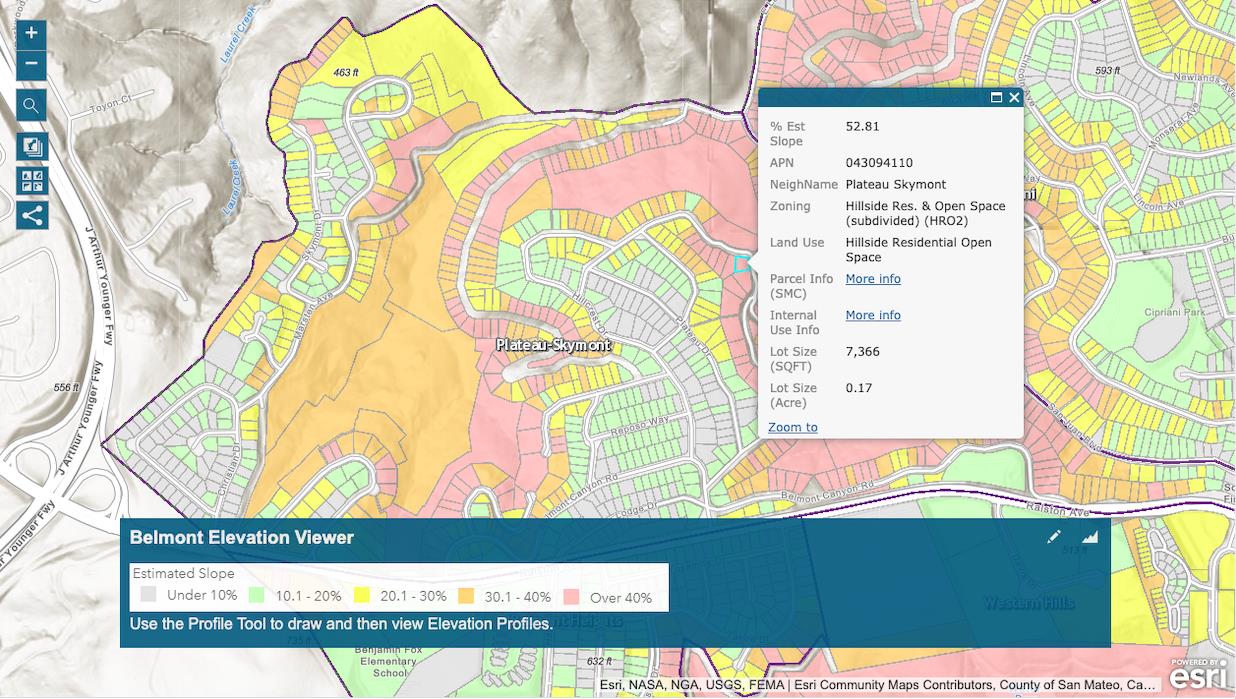The height and width of the screenshot is (699, 1236).
Task: Open More info for Parcel Info (SMC)
Action: click(873, 279)
